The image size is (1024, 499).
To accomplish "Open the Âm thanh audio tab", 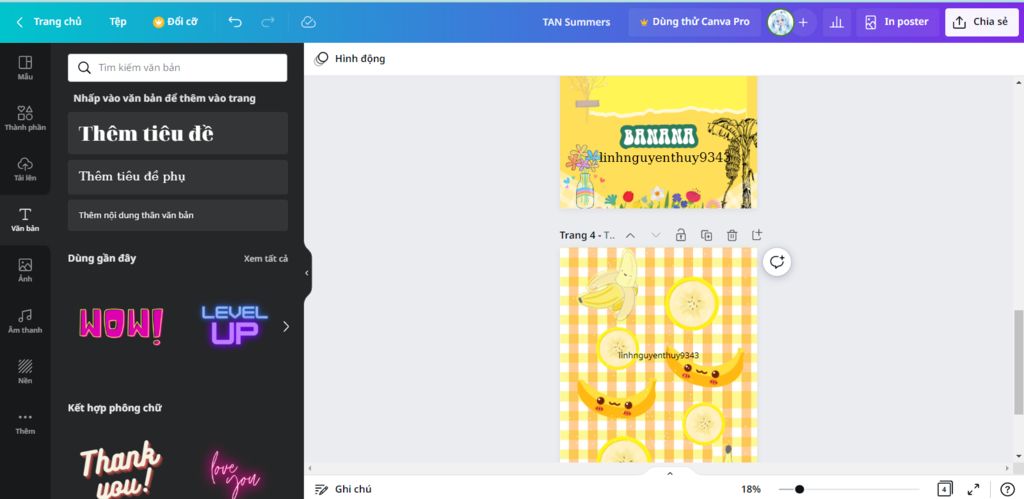I will [x=25, y=321].
